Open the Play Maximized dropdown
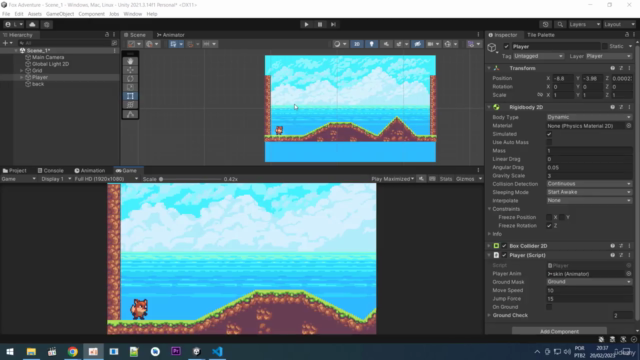640x360 pixels. click(393, 179)
